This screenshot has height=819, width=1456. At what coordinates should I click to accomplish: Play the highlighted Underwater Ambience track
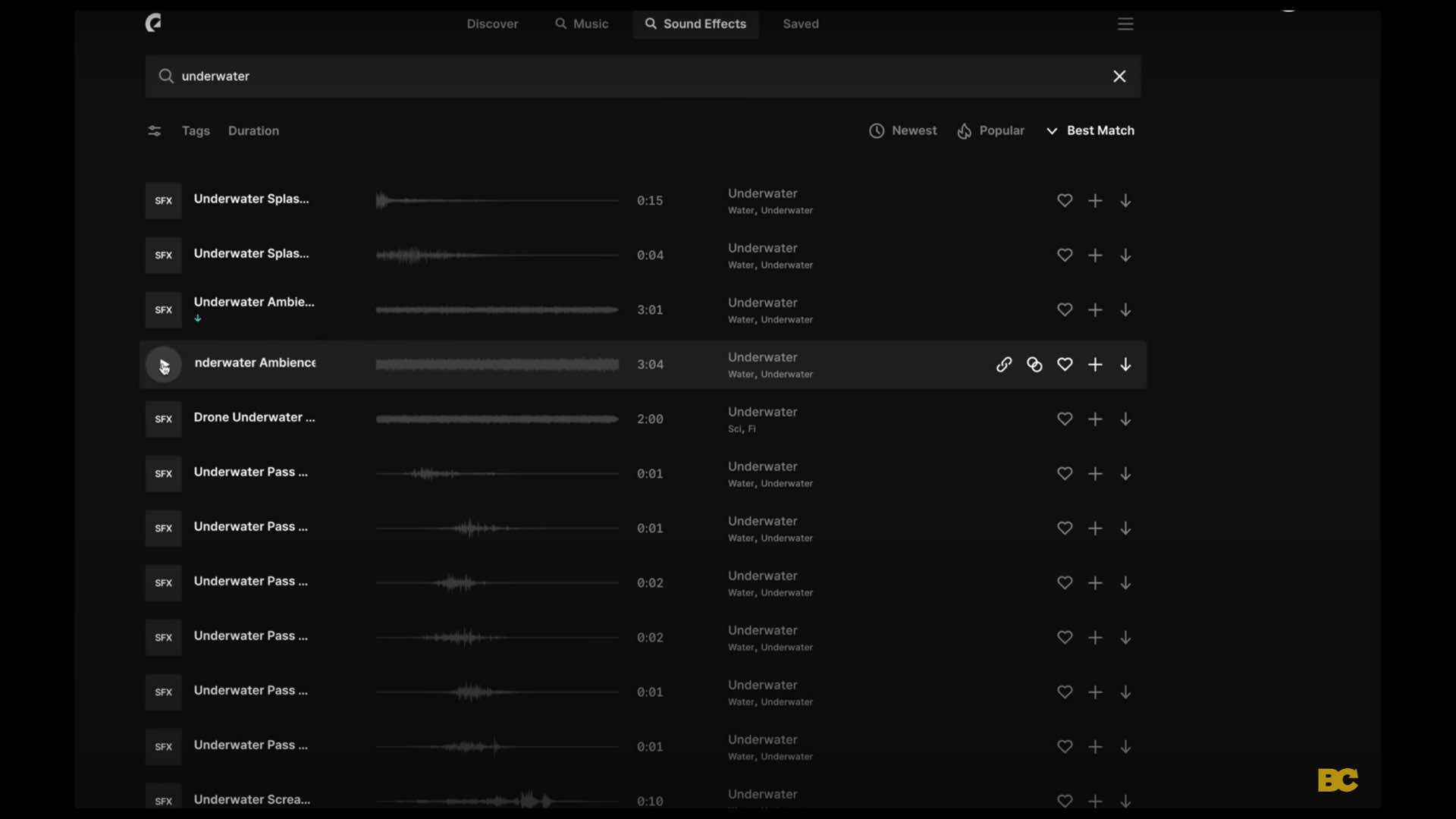pos(164,365)
